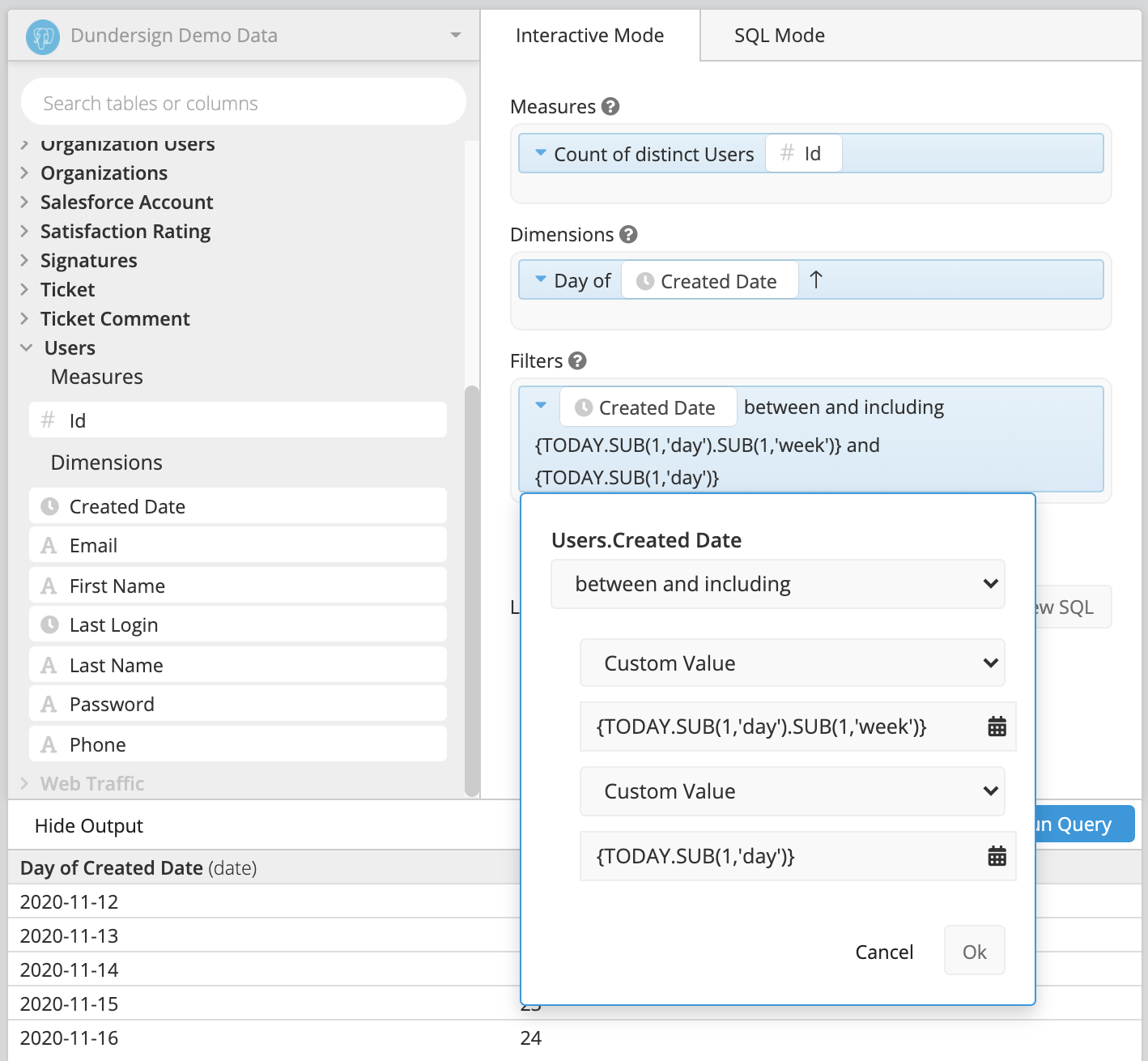The image size is (1148, 1061).
Task: Click Cancel in filter dialog
Action: tap(884, 952)
